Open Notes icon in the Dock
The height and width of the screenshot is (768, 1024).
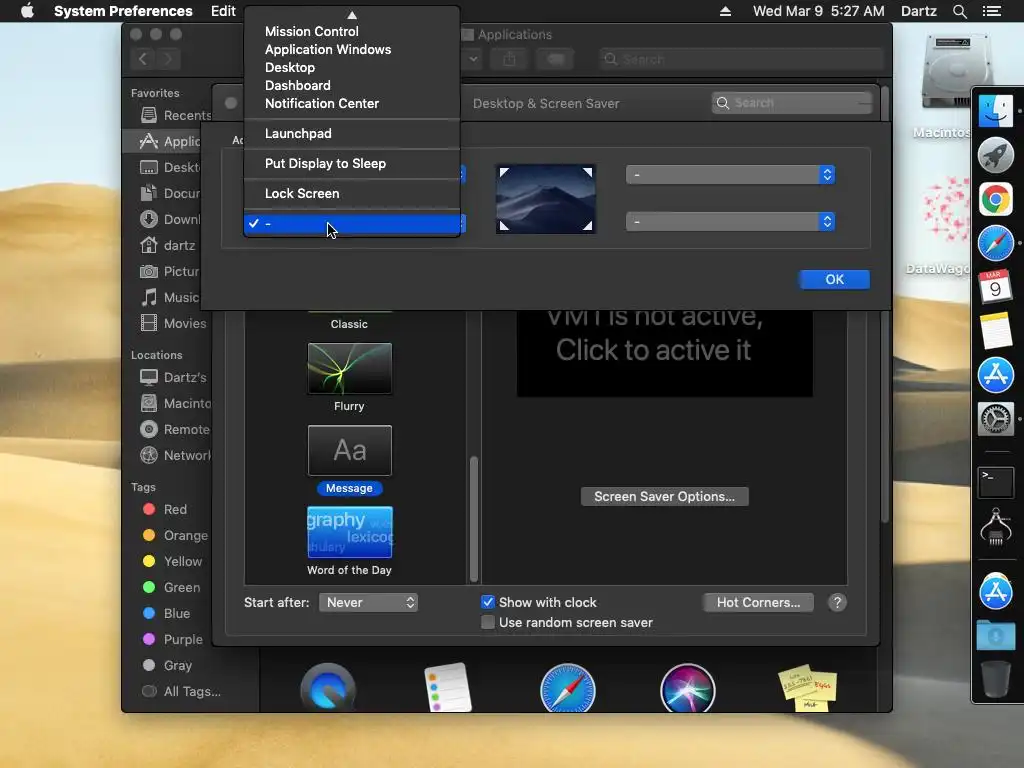pyautogui.click(x=995, y=330)
